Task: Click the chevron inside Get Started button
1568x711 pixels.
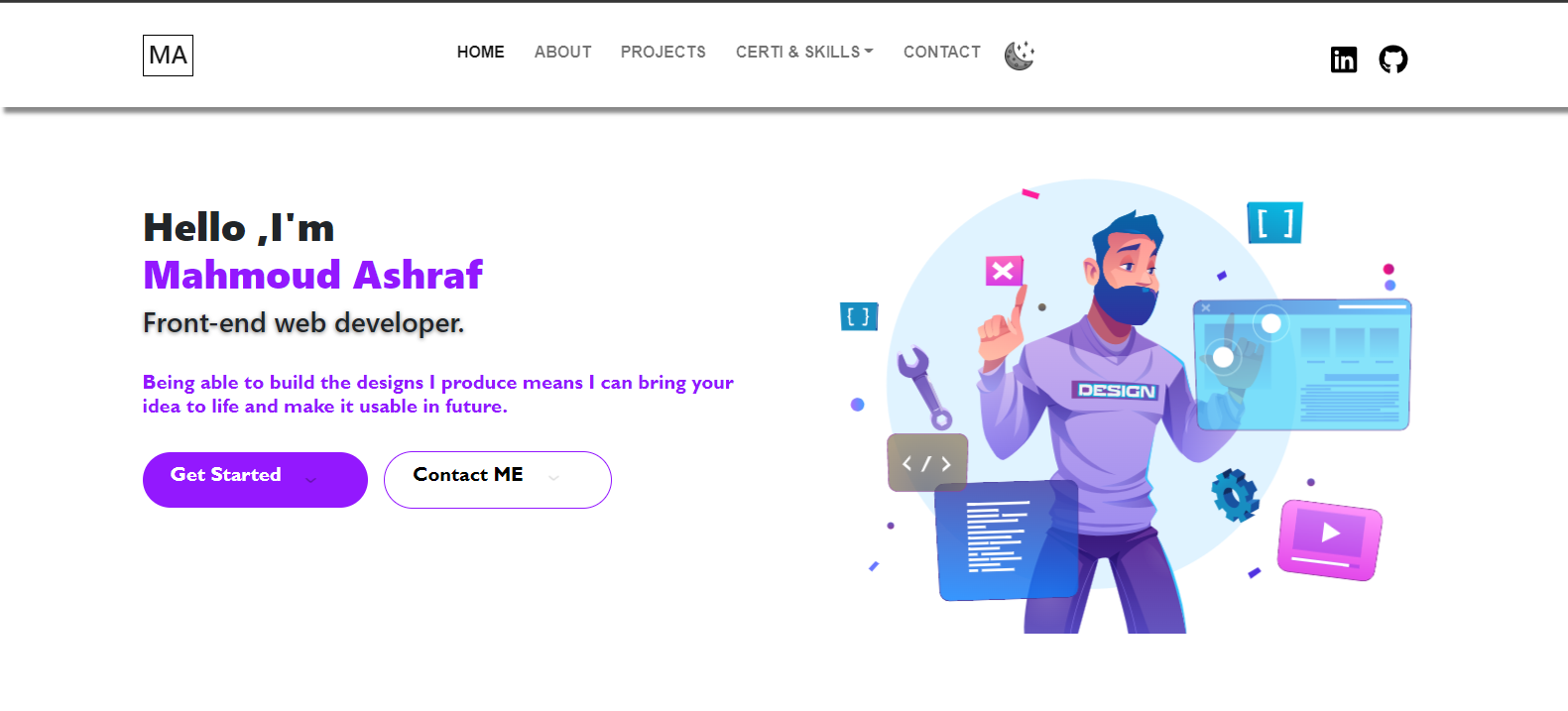Action: pos(310,480)
